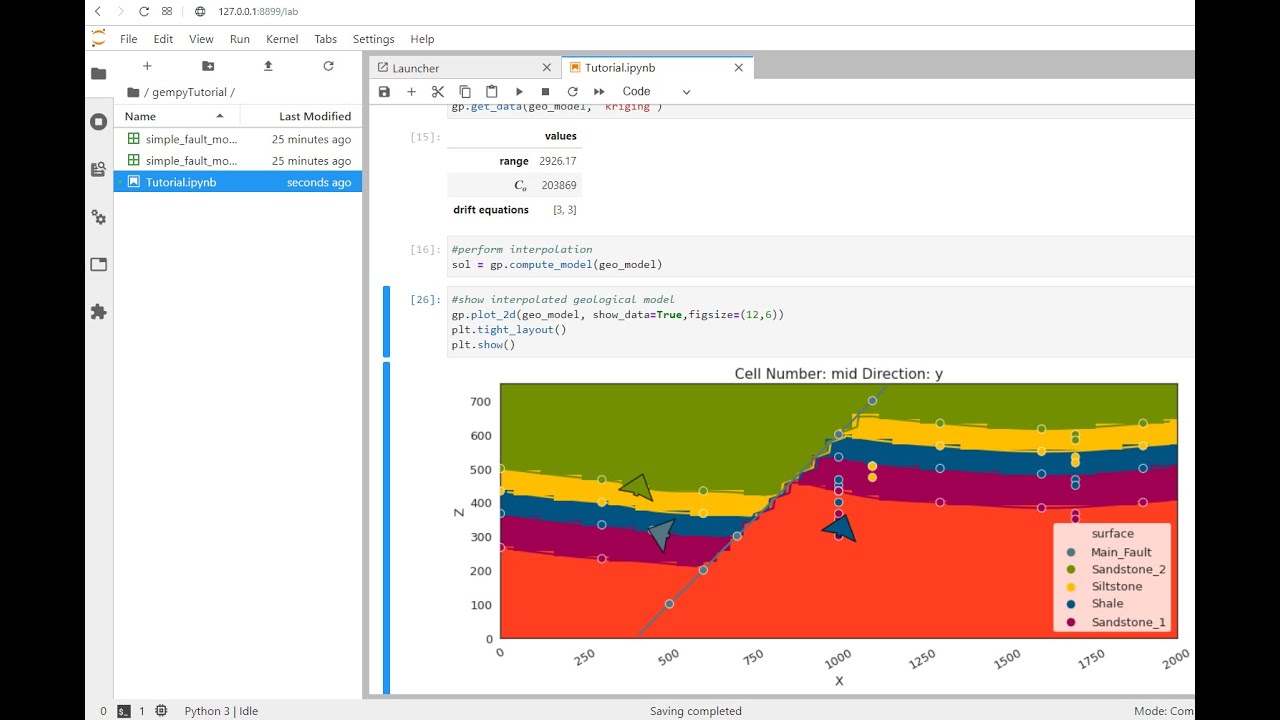Paste cells from clipboard

pos(492,91)
